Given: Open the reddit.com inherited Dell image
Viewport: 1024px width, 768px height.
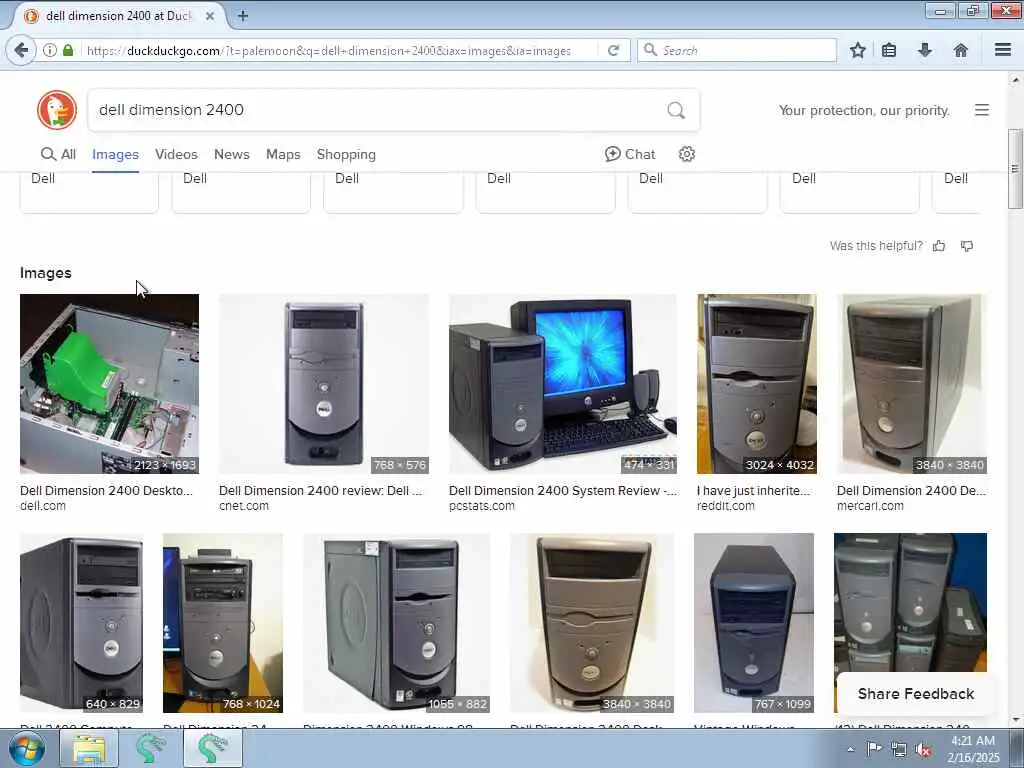Looking at the screenshot, I should [x=757, y=384].
